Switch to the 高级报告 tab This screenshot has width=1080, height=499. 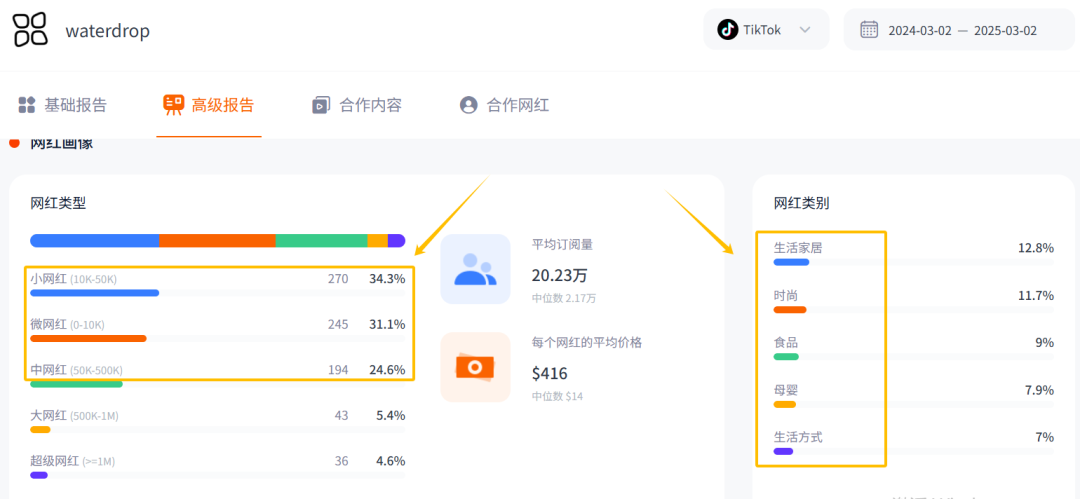coord(209,105)
